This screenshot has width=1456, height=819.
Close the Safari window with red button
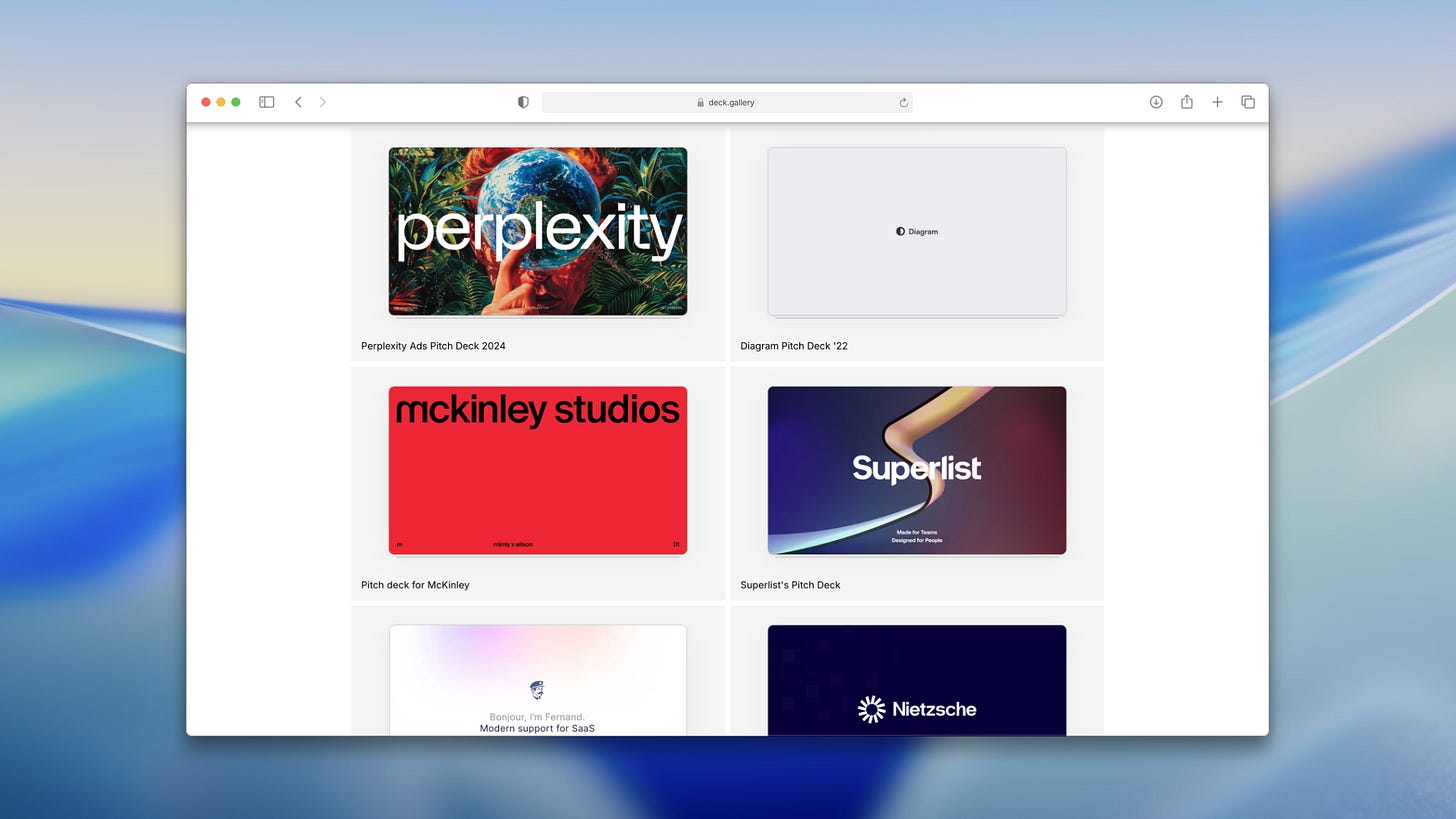pyautogui.click(x=206, y=102)
